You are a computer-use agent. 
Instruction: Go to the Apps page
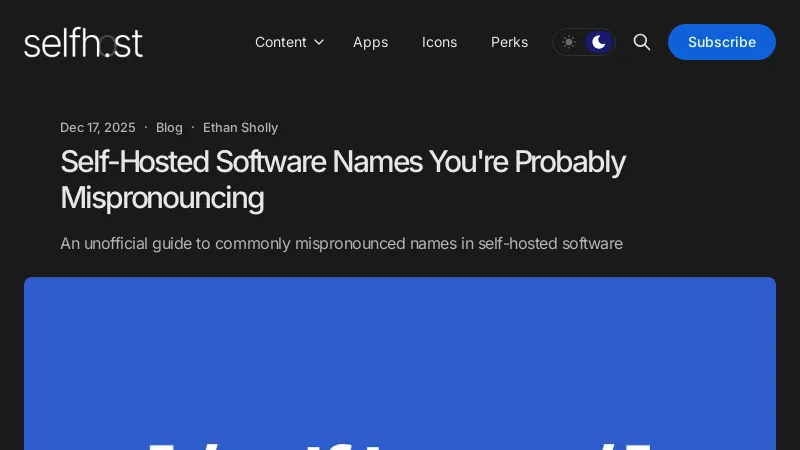click(370, 42)
